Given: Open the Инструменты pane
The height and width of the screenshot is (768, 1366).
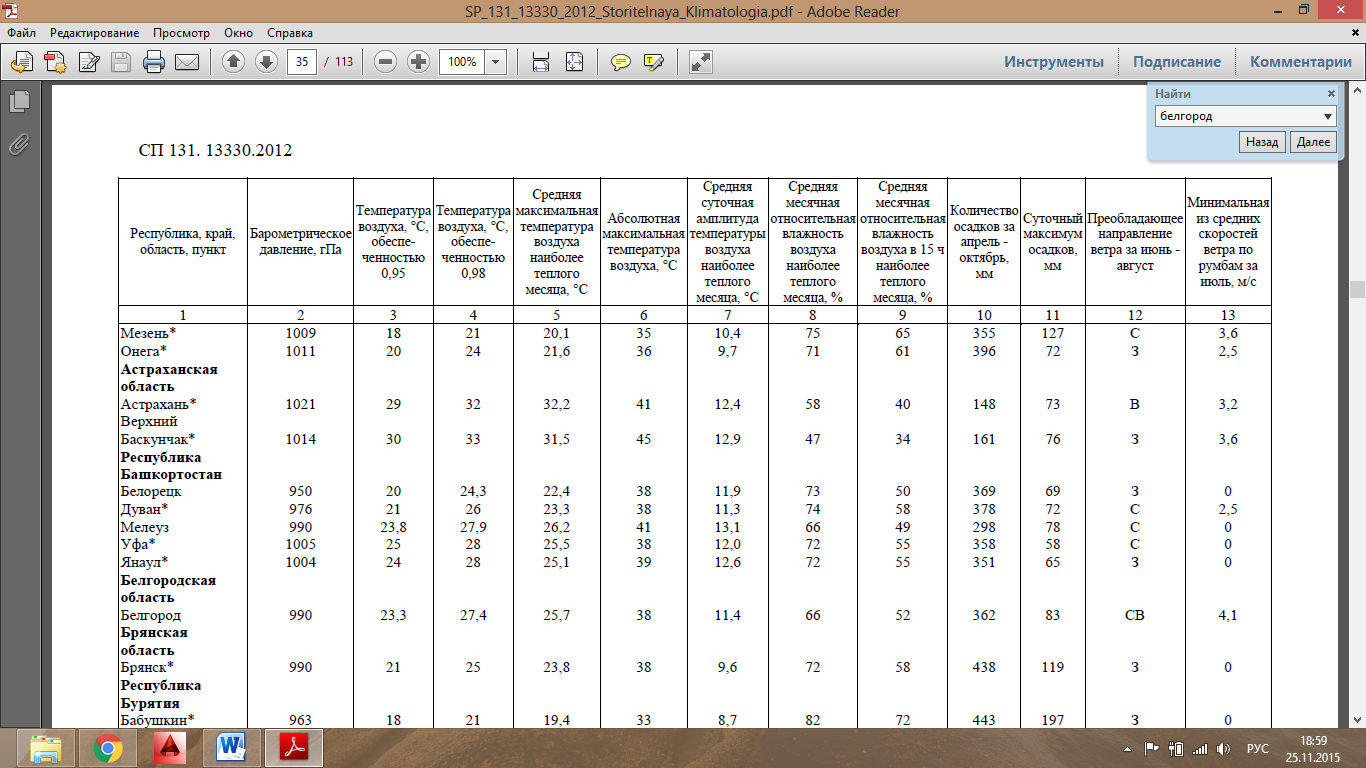Looking at the screenshot, I should point(1054,62).
